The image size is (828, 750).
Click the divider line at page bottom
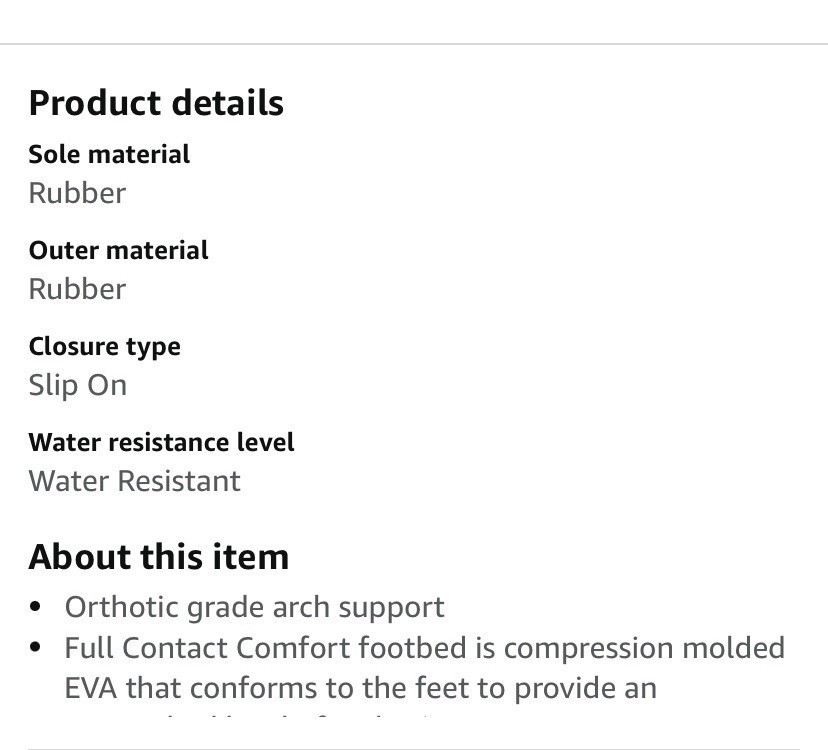tap(427, 748)
